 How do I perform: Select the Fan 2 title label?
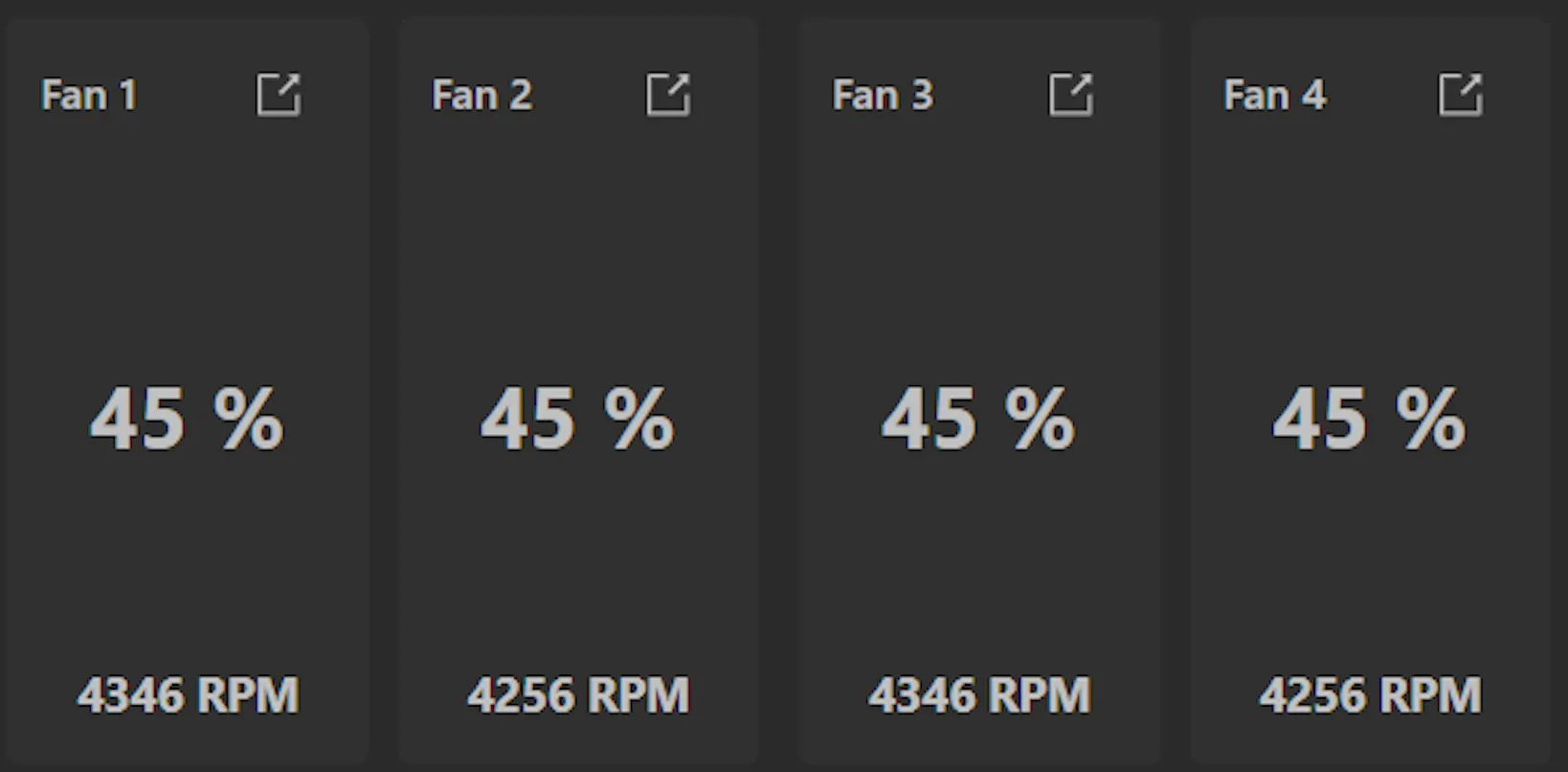[x=482, y=96]
